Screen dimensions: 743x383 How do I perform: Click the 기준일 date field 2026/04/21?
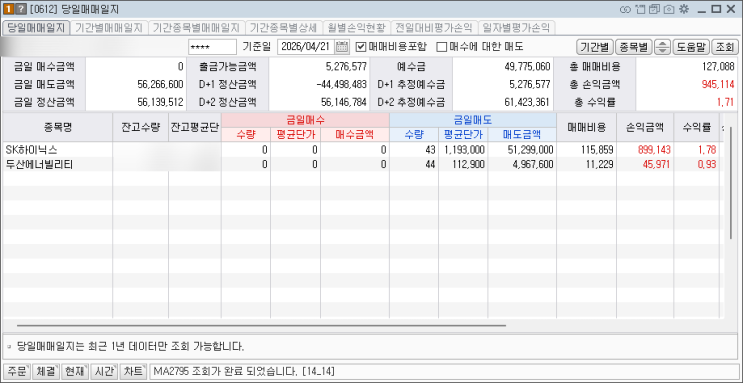click(306, 46)
